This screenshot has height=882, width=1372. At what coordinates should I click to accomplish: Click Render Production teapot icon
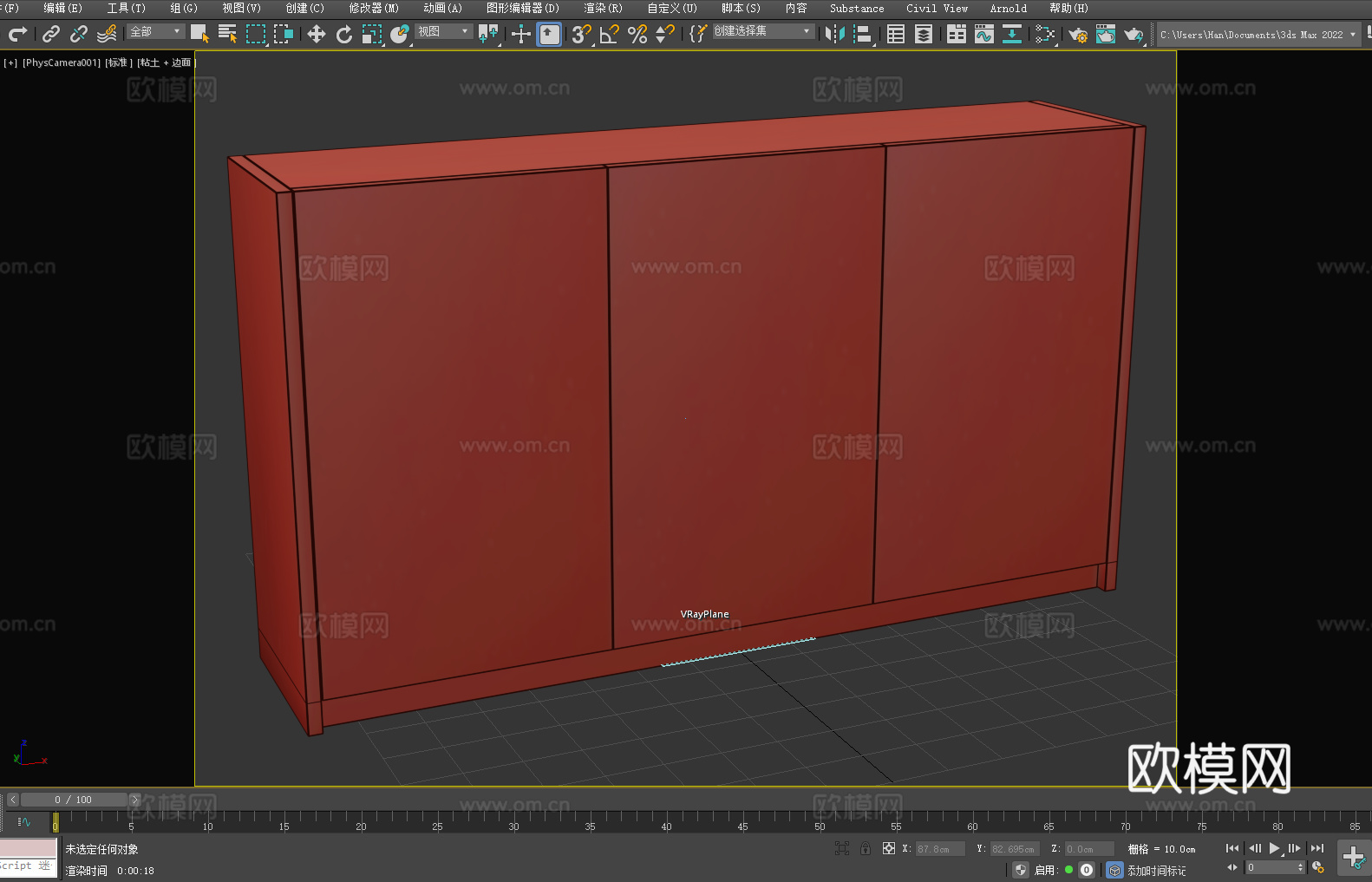coord(1134,34)
